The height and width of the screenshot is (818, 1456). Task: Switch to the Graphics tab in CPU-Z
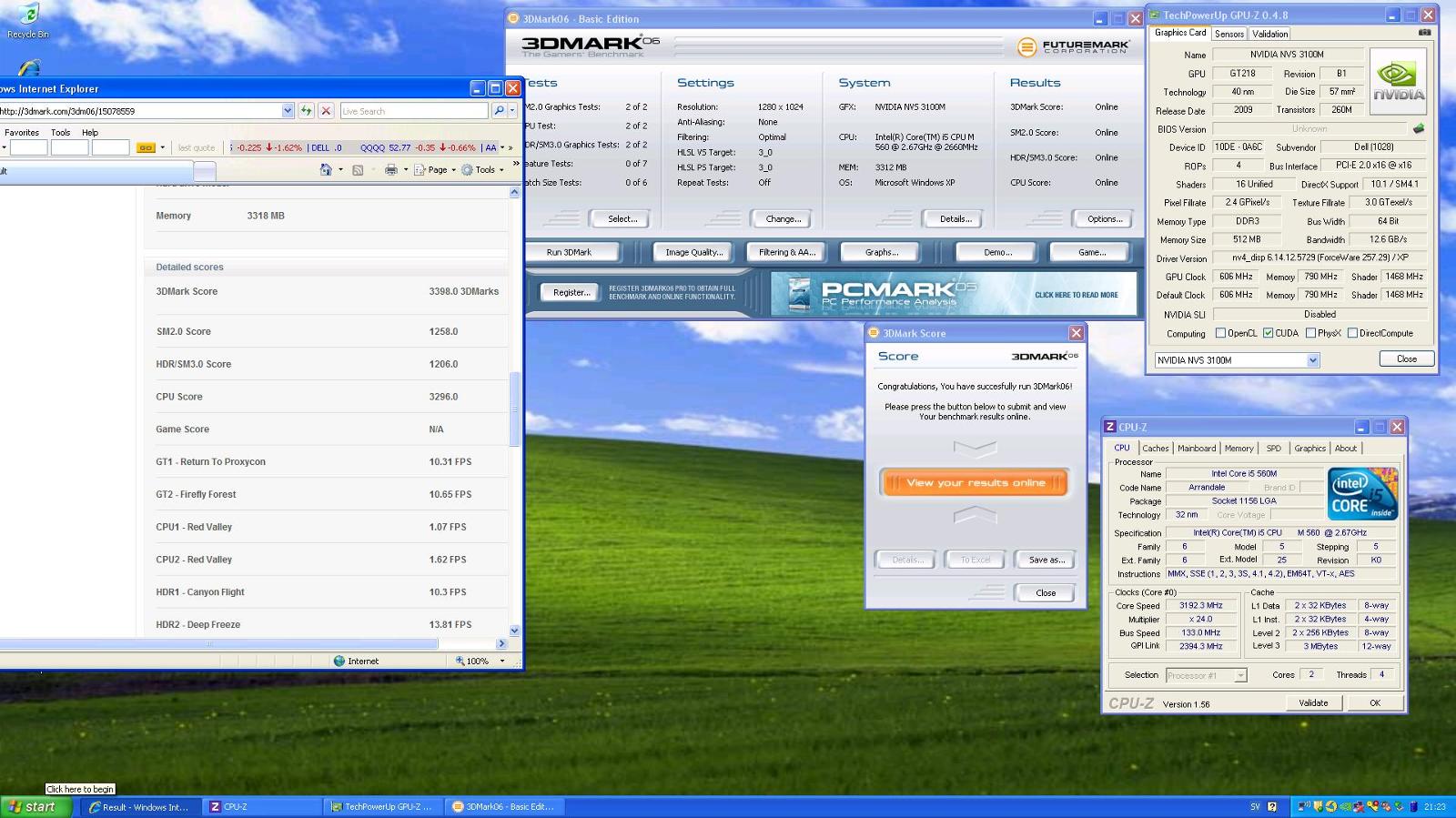point(1309,448)
